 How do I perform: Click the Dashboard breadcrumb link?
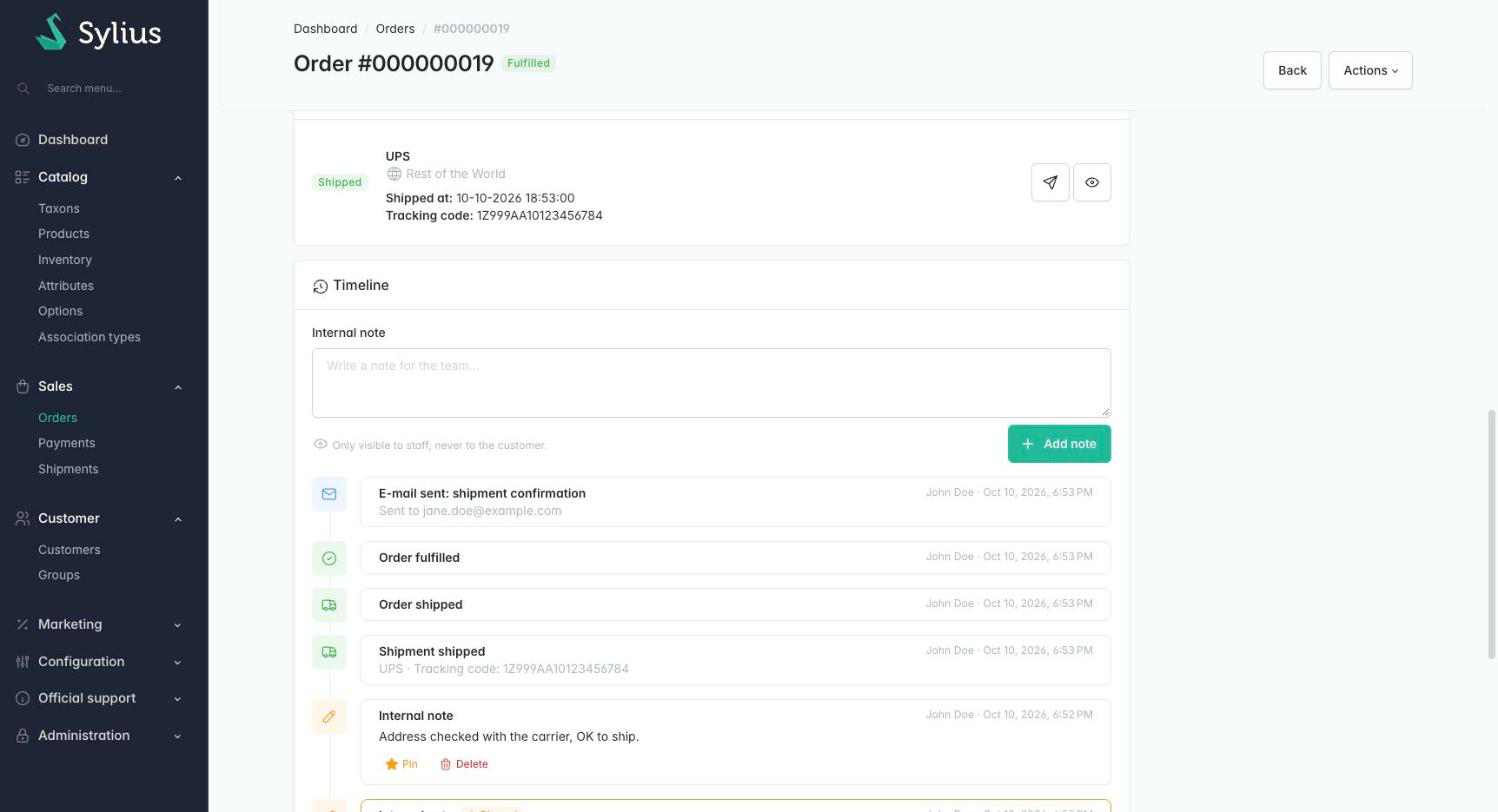[325, 29]
